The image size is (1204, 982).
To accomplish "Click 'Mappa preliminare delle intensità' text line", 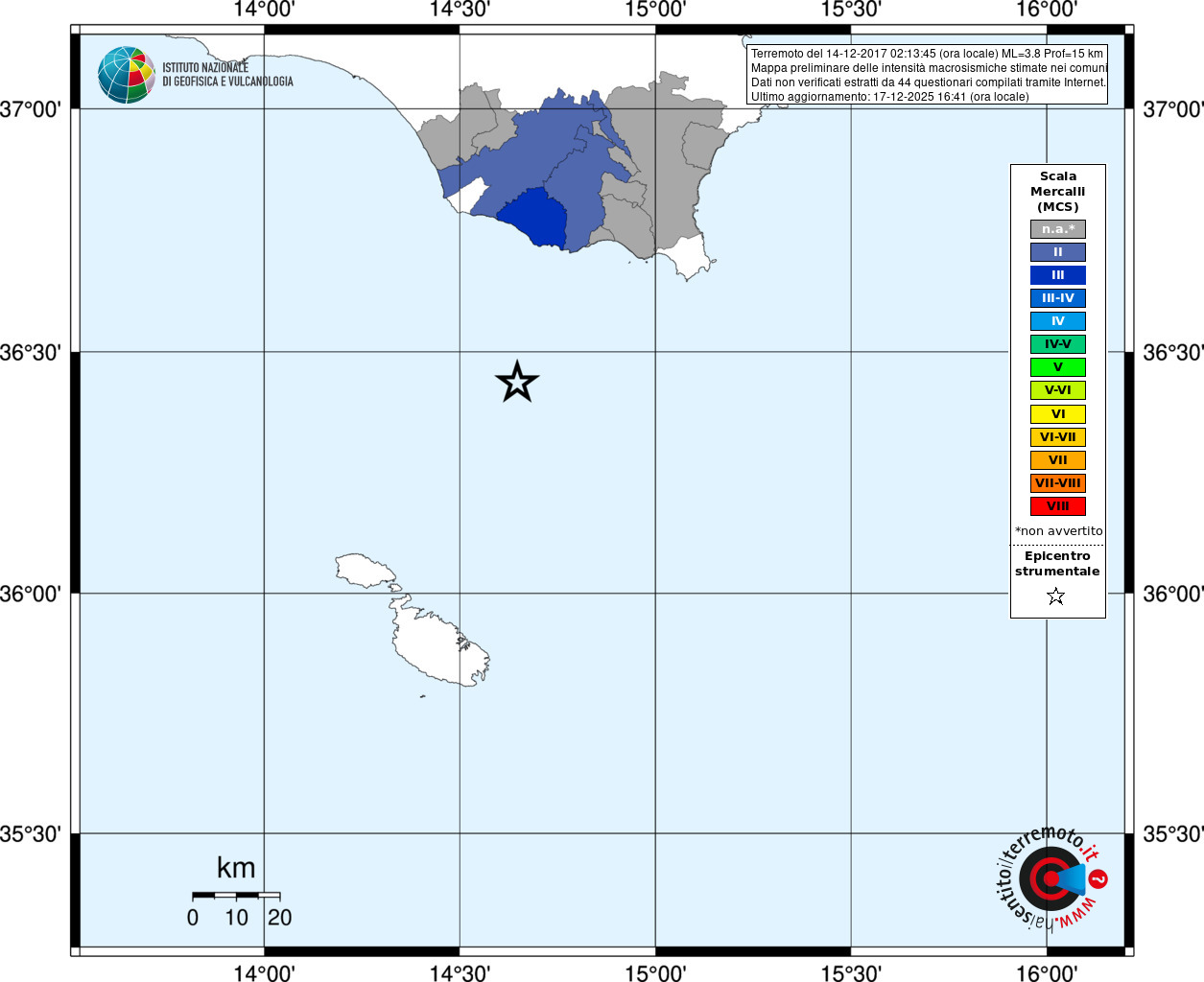I will (x=929, y=68).
